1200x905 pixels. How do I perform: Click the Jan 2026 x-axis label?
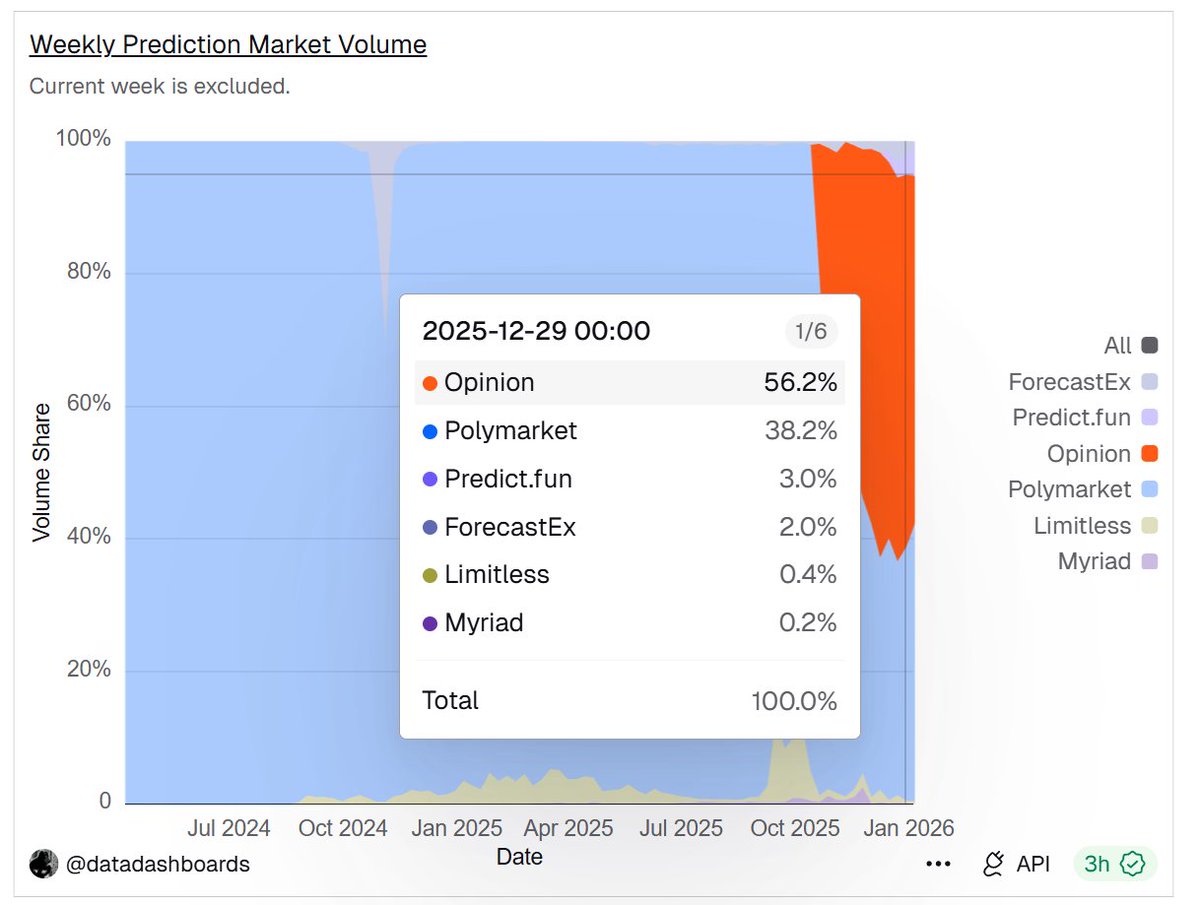tap(909, 828)
